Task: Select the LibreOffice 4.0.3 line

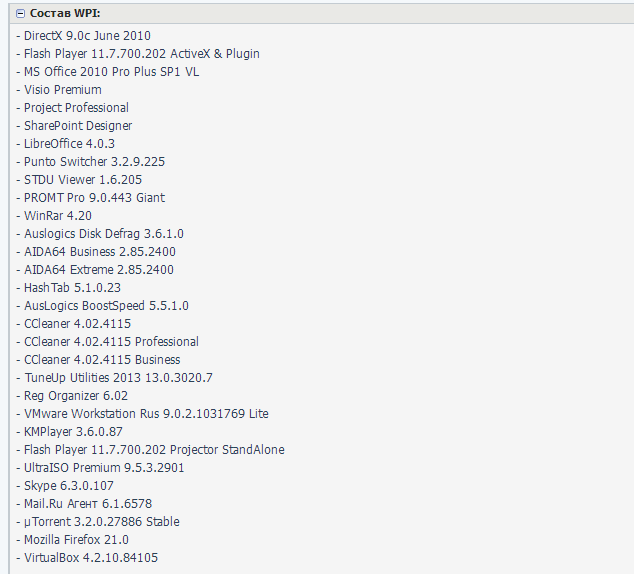Action: point(69,144)
